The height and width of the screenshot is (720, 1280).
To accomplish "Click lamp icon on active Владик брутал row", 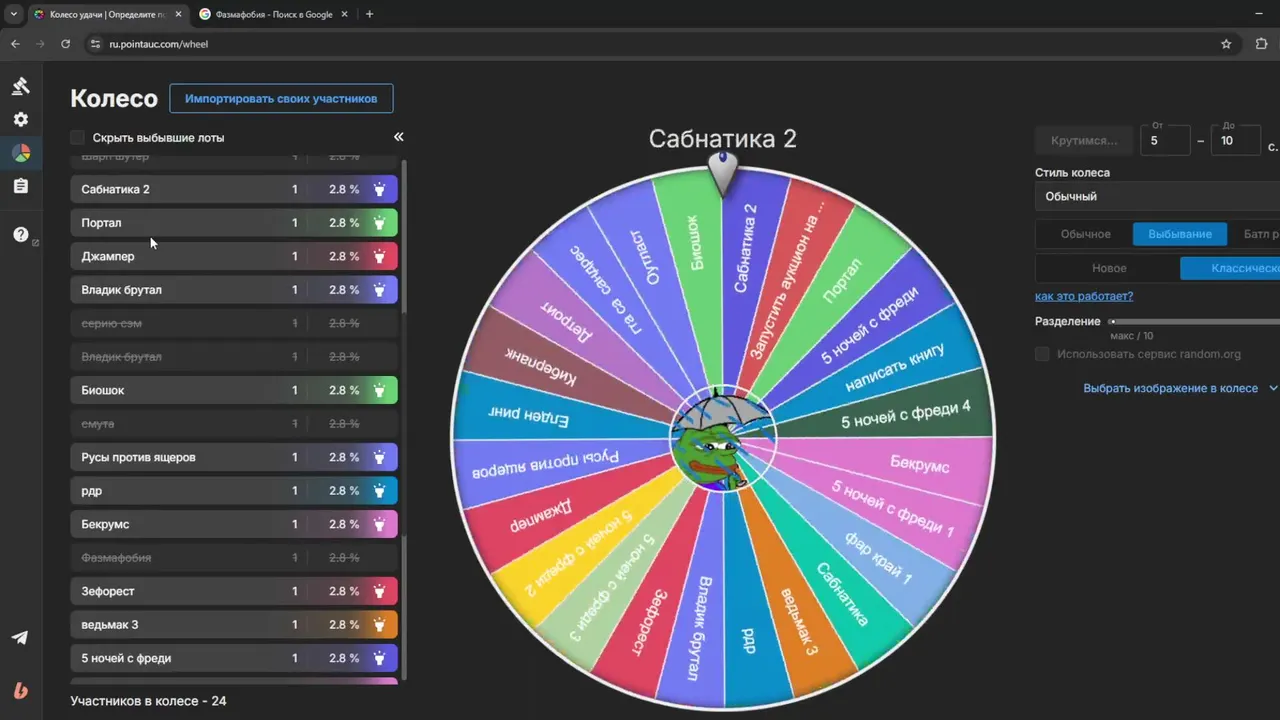I will pos(380,290).
